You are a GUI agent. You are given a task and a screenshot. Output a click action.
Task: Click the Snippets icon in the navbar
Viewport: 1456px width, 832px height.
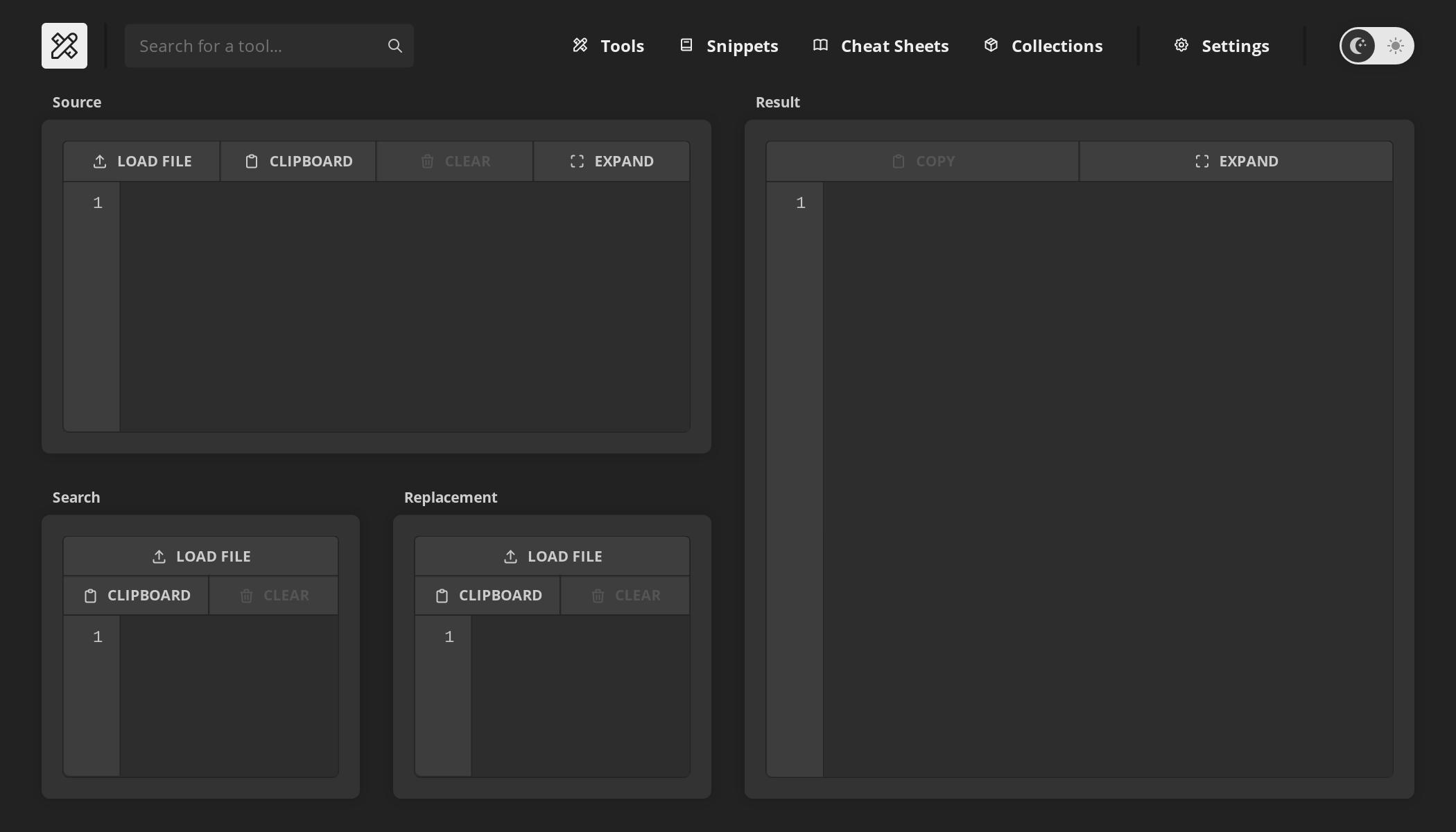pyautogui.click(x=686, y=45)
